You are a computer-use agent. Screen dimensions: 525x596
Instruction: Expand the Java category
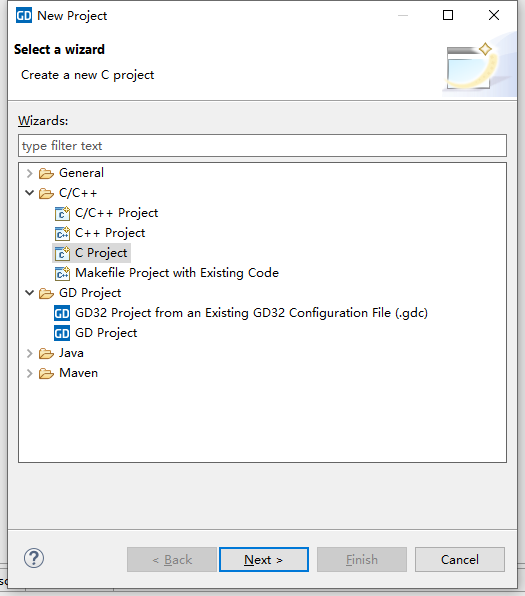tap(29, 353)
